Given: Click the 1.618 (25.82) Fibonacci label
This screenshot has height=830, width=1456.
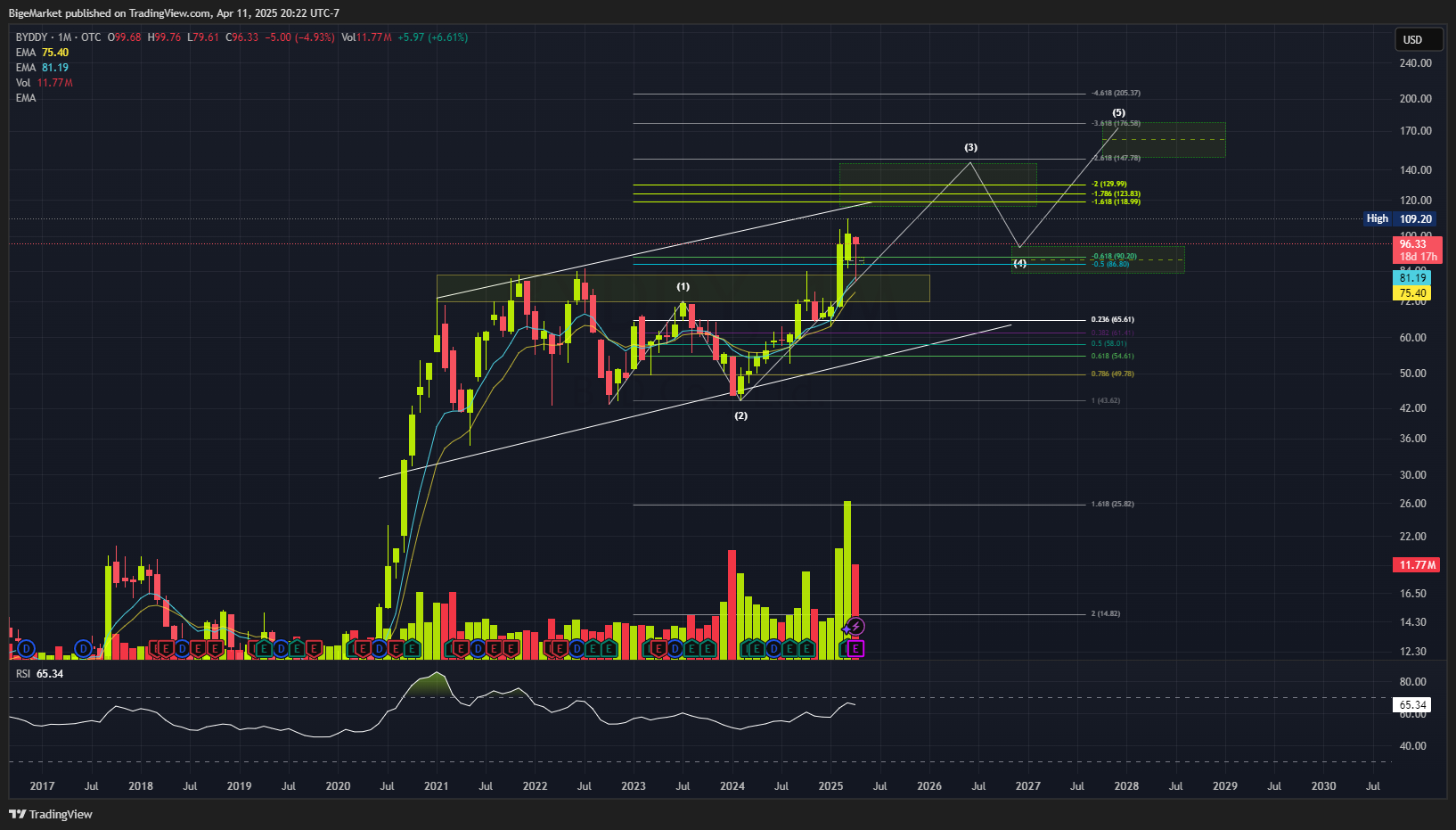Looking at the screenshot, I should 1113,505.
